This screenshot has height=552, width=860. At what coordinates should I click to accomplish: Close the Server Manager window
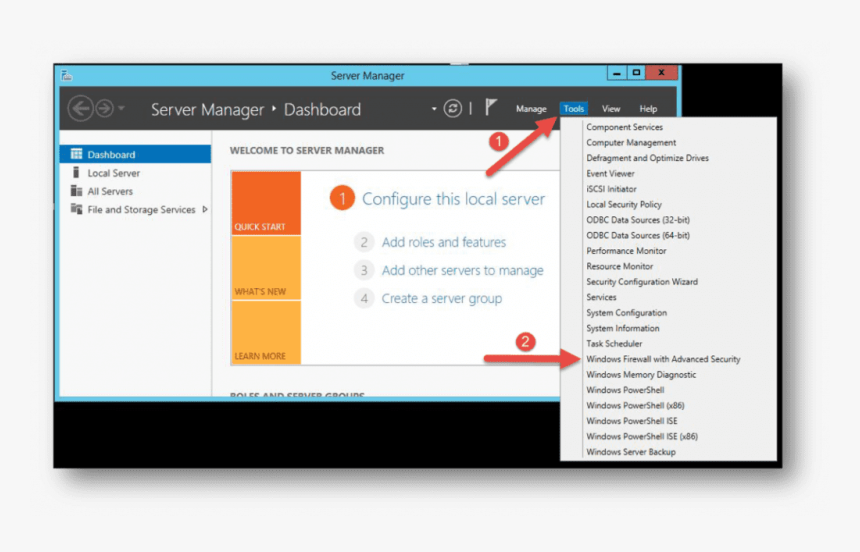(x=661, y=72)
